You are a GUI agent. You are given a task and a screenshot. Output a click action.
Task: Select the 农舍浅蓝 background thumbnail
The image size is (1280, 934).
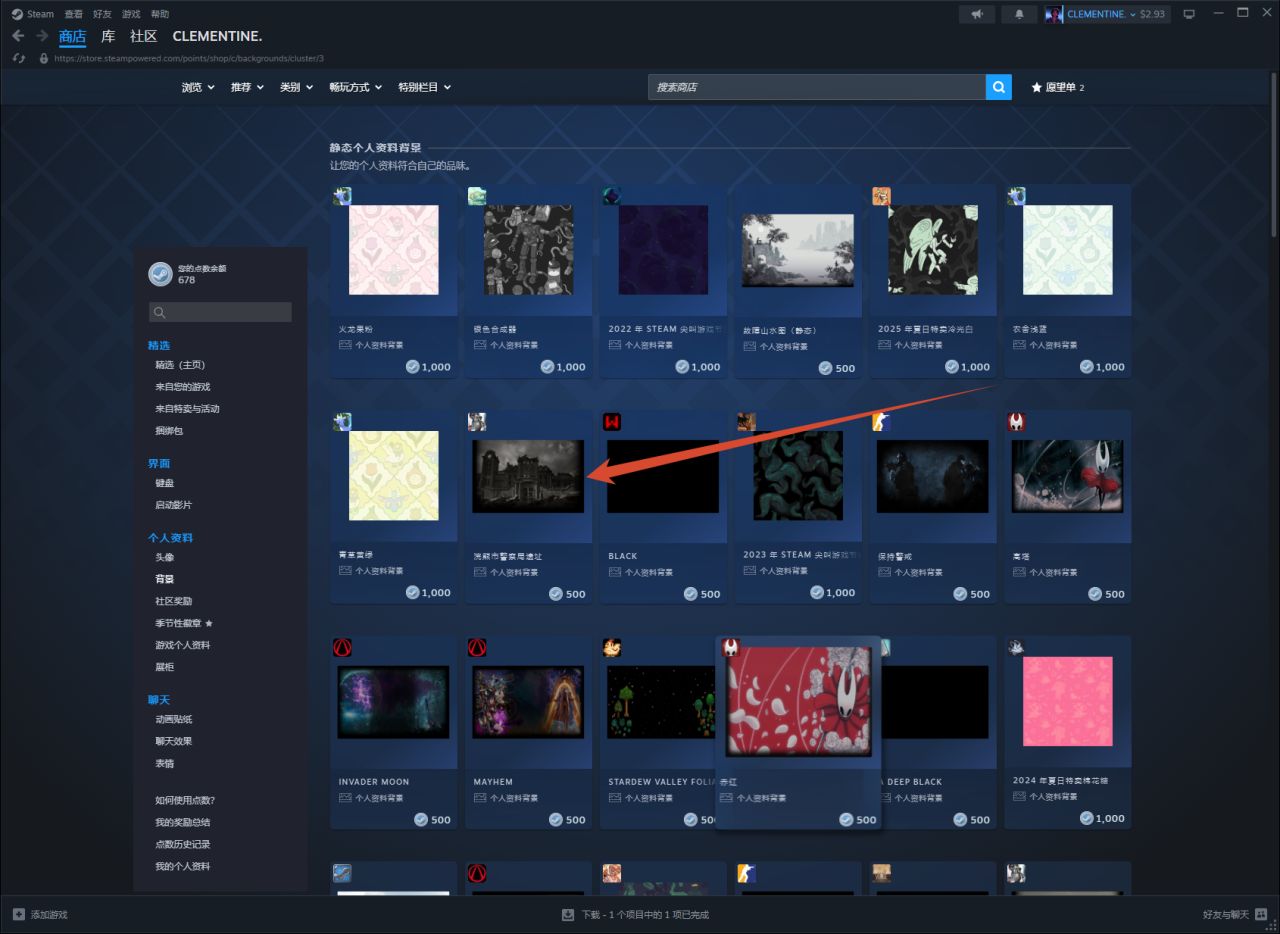(x=1068, y=250)
